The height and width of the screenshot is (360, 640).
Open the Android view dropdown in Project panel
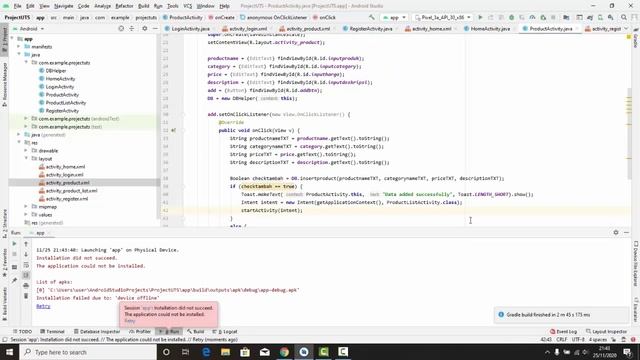[29, 29]
